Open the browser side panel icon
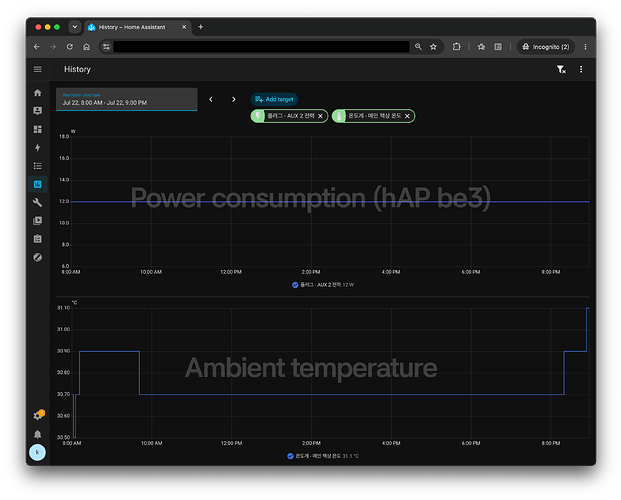Image resolution: width=621 pixels, height=500 pixels. (498, 47)
